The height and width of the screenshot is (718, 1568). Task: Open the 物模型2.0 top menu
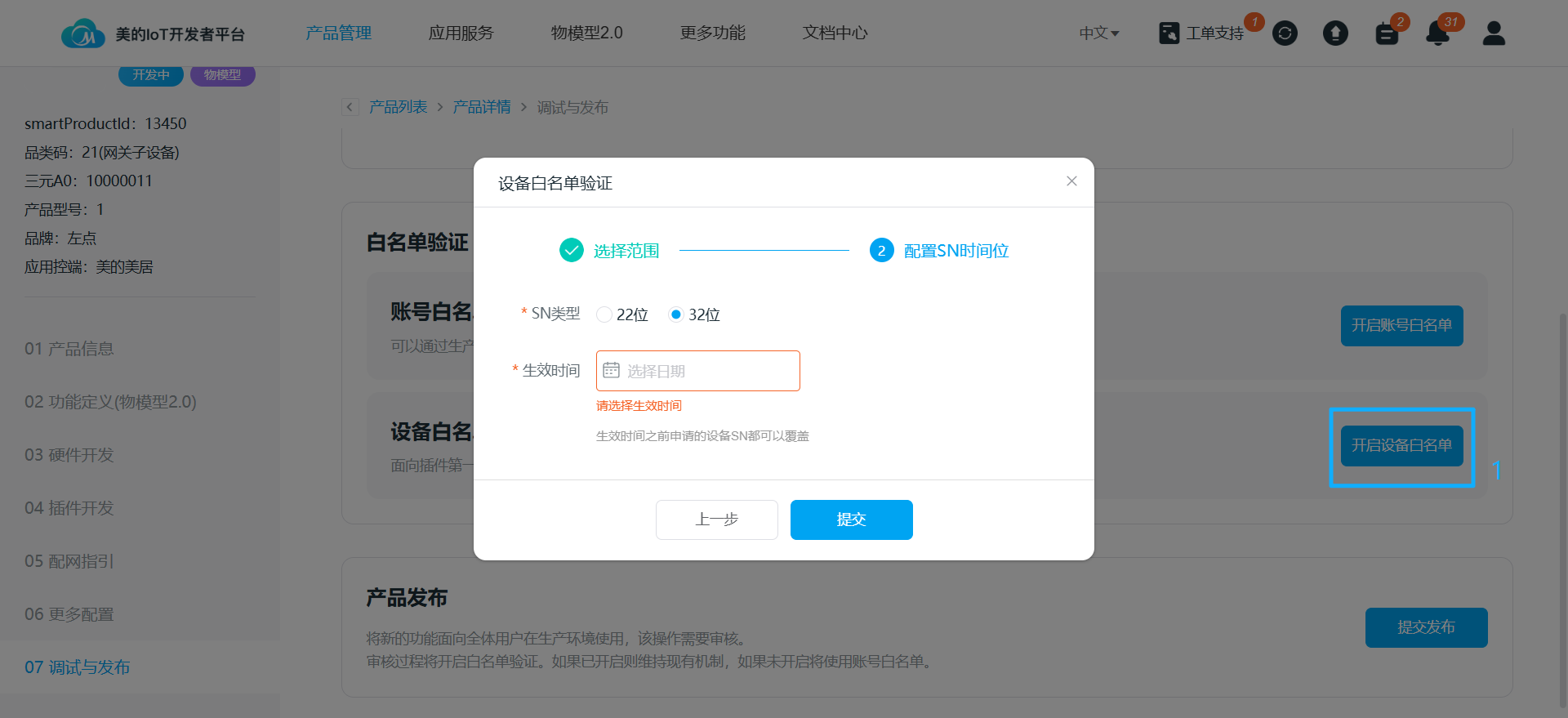click(586, 33)
